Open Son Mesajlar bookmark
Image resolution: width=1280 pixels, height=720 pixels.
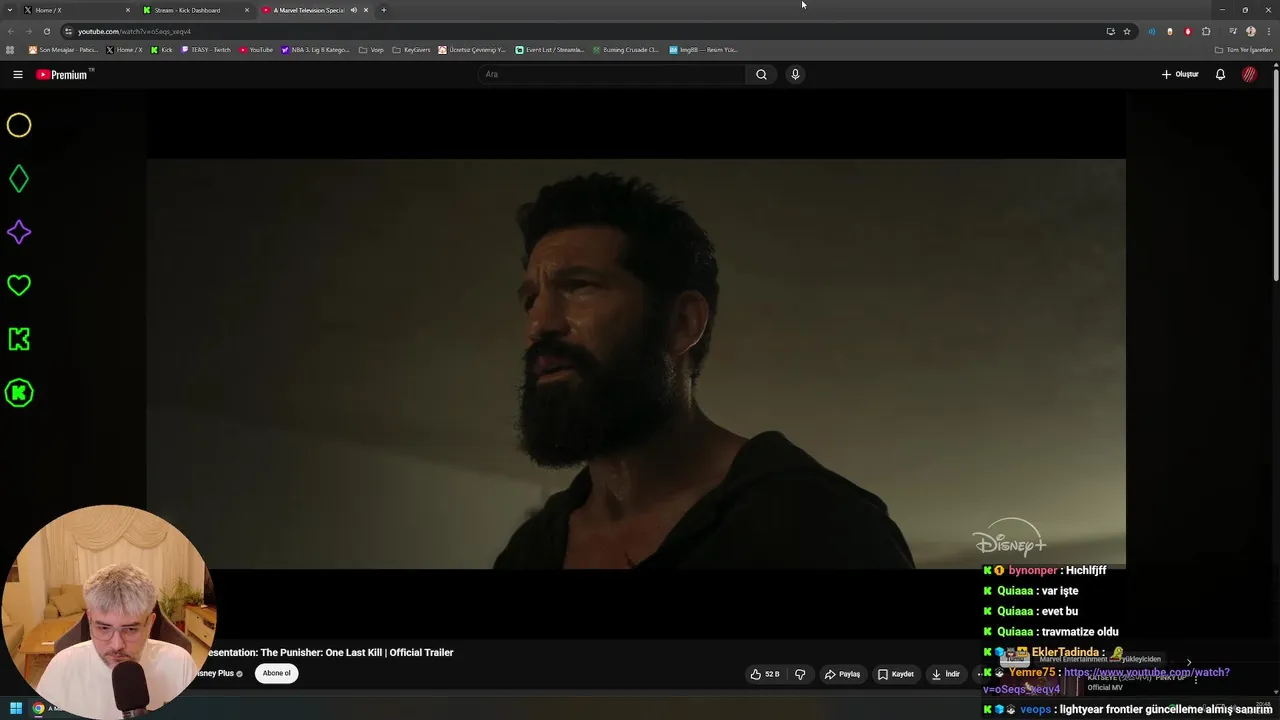click(63, 49)
